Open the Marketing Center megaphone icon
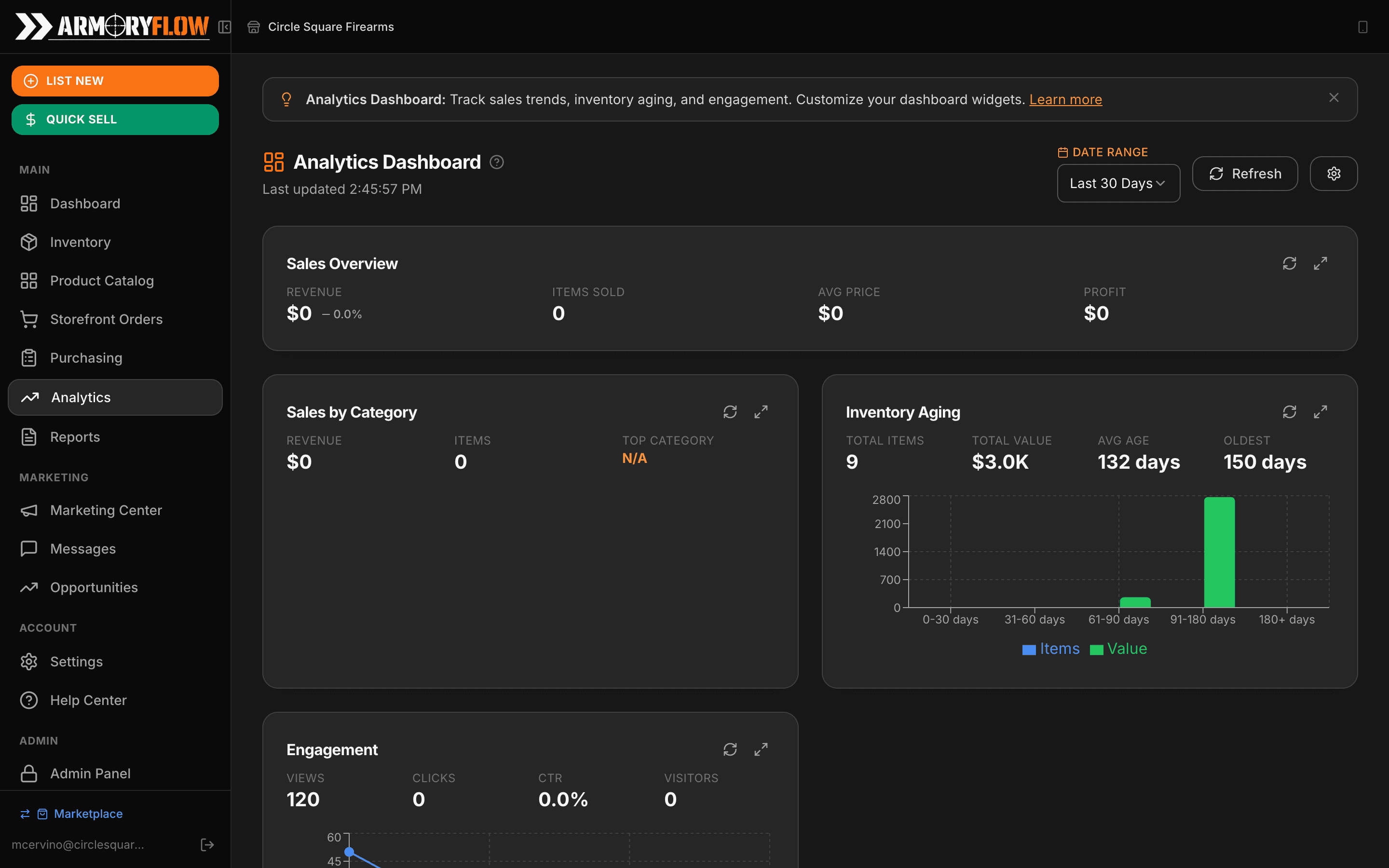Image resolution: width=1389 pixels, height=868 pixels. (29, 510)
